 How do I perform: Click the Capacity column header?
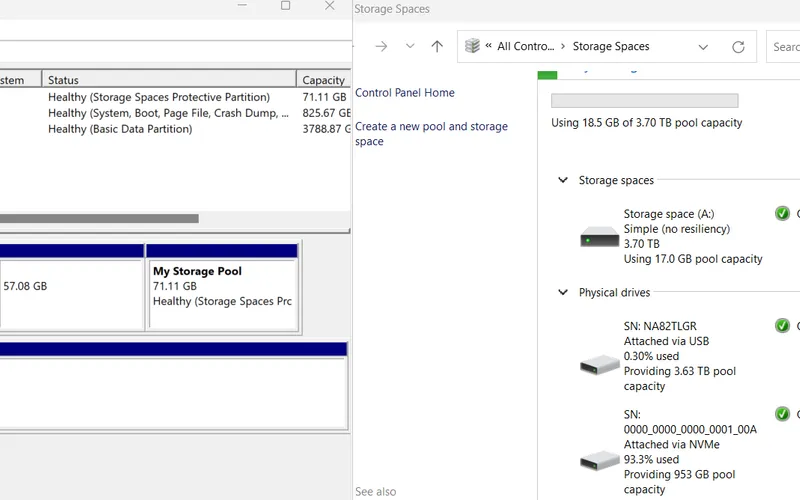[323, 80]
